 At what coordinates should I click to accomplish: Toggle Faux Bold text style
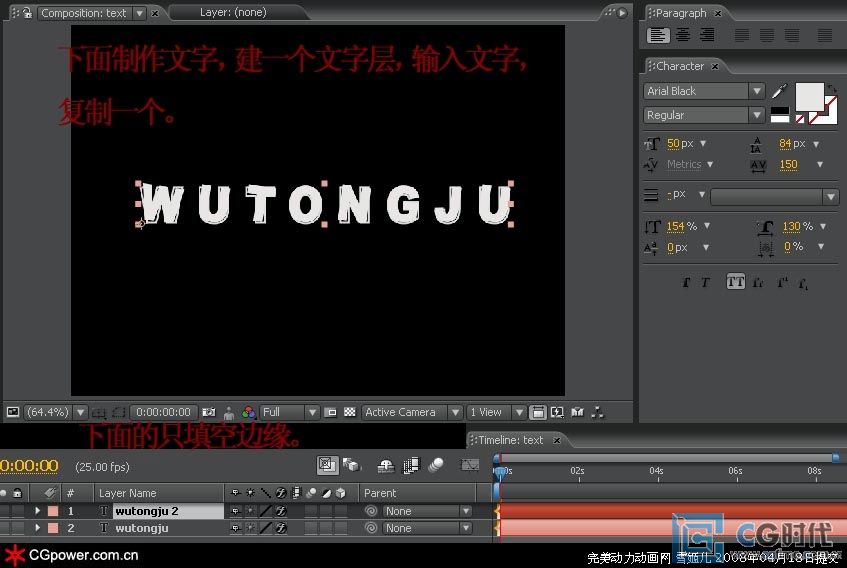tap(686, 282)
